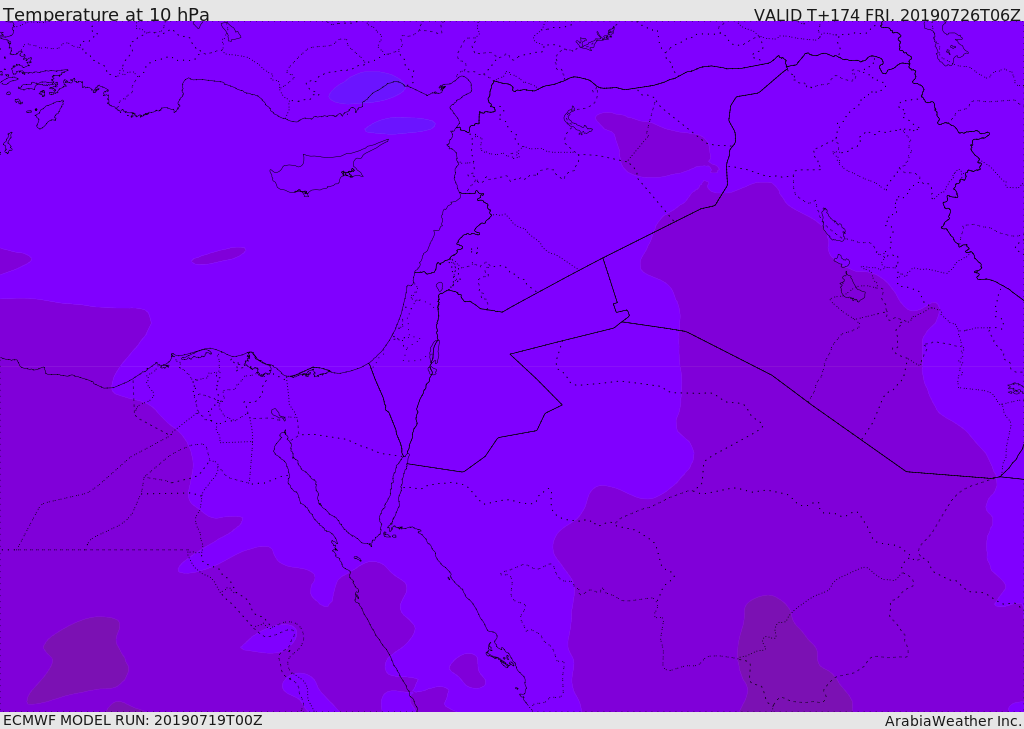Click the 'Temperature at 10 hPa' title
The height and width of the screenshot is (729, 1024).
tap(106, 14)
